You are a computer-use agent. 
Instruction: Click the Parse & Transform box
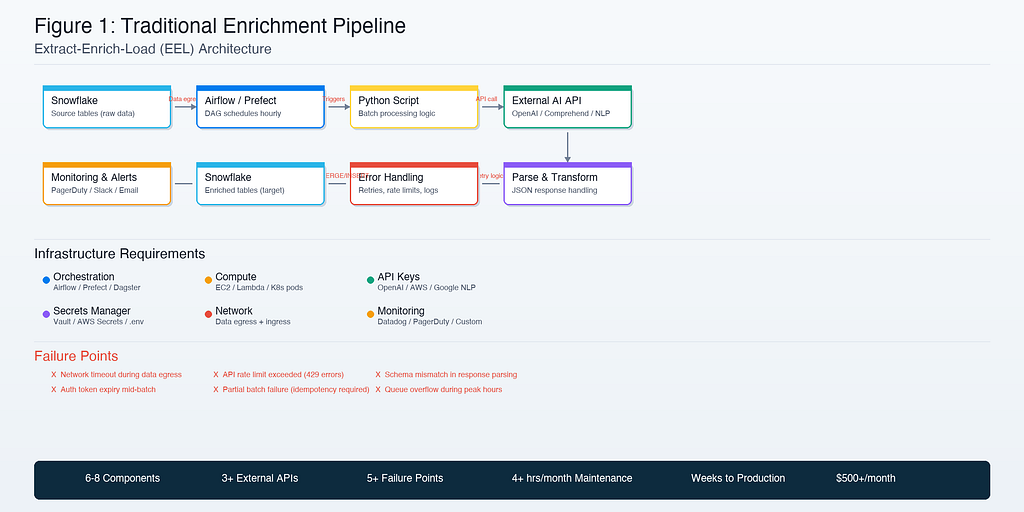(568, 184)
